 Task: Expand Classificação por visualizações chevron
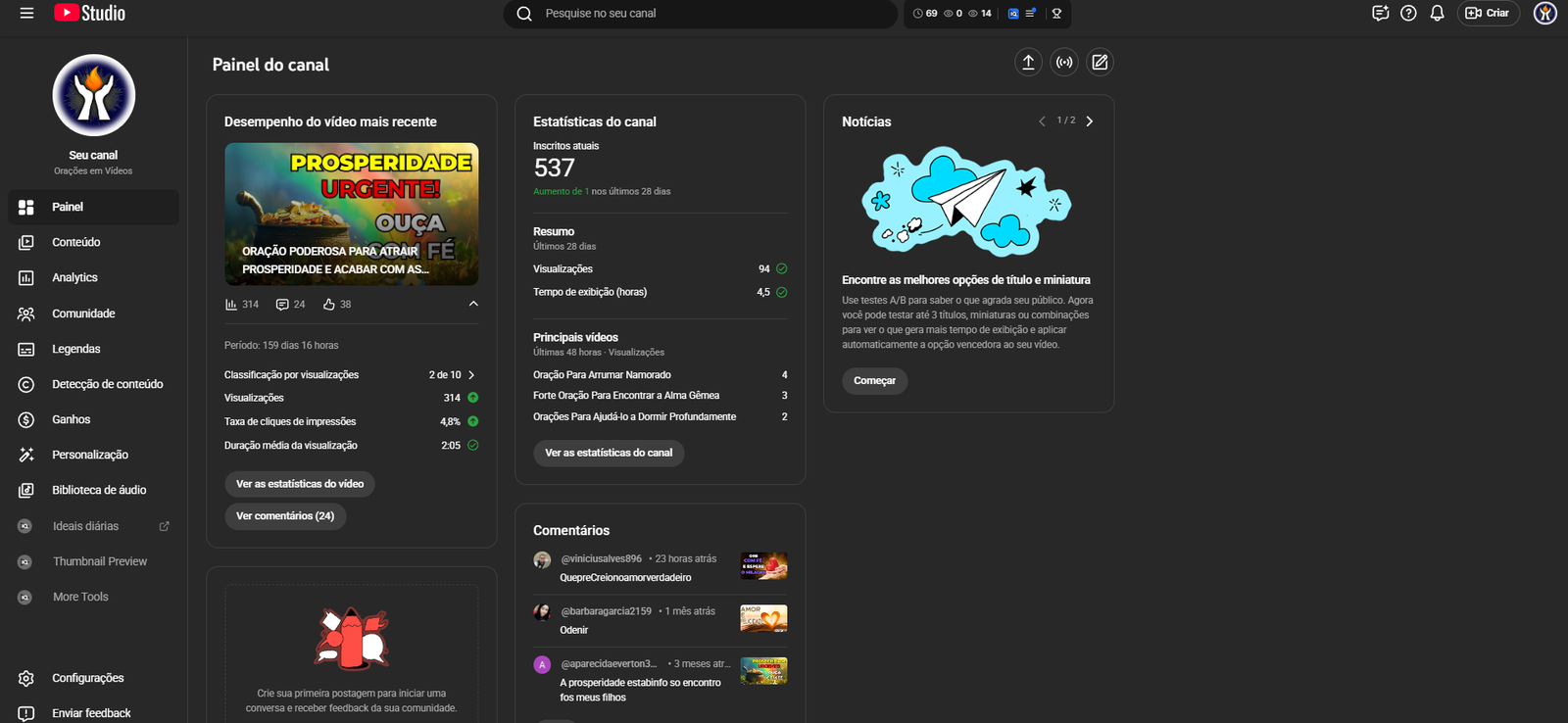coord(471,375)
